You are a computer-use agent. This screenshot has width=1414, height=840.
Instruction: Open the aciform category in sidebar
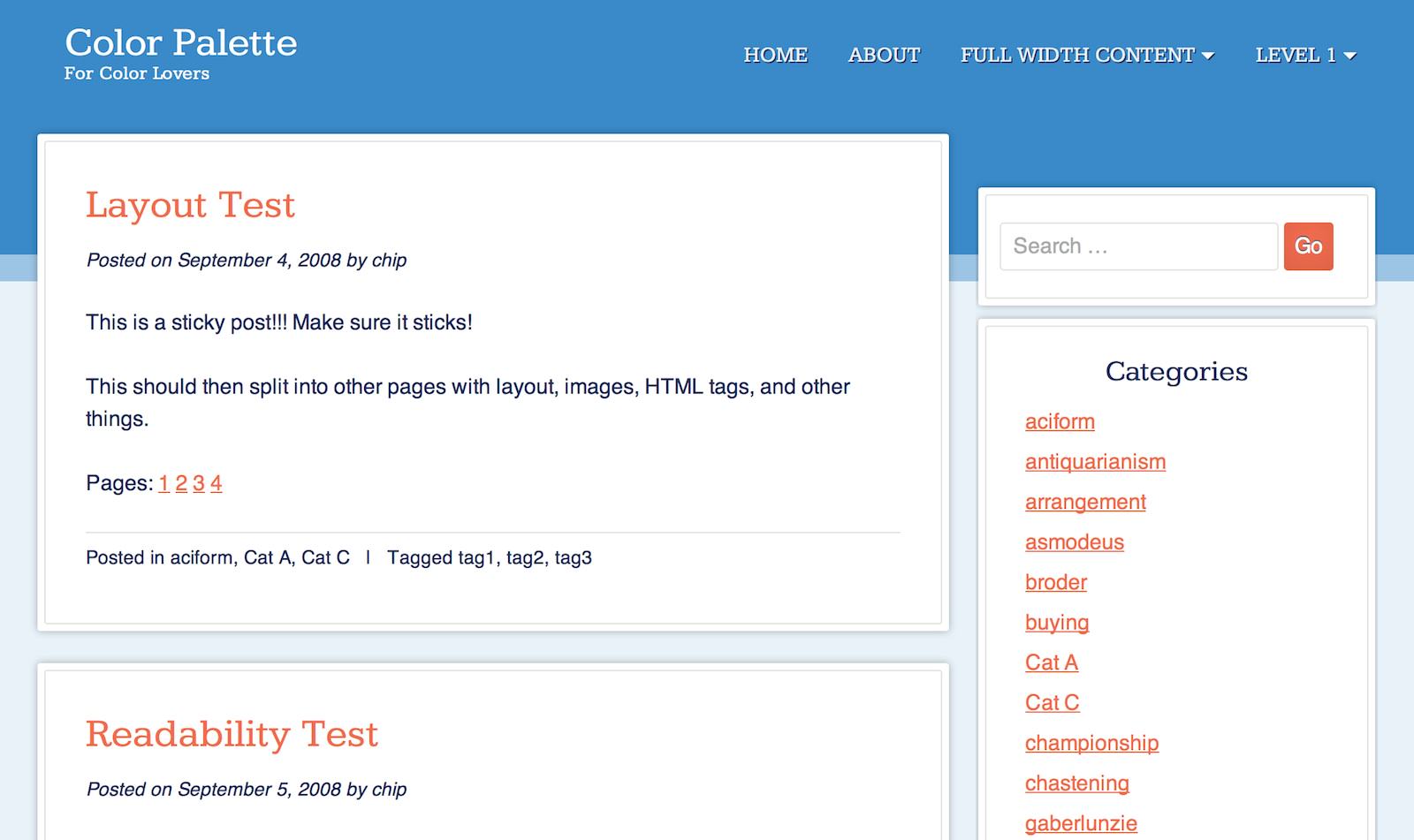[x=1060, y=421]
